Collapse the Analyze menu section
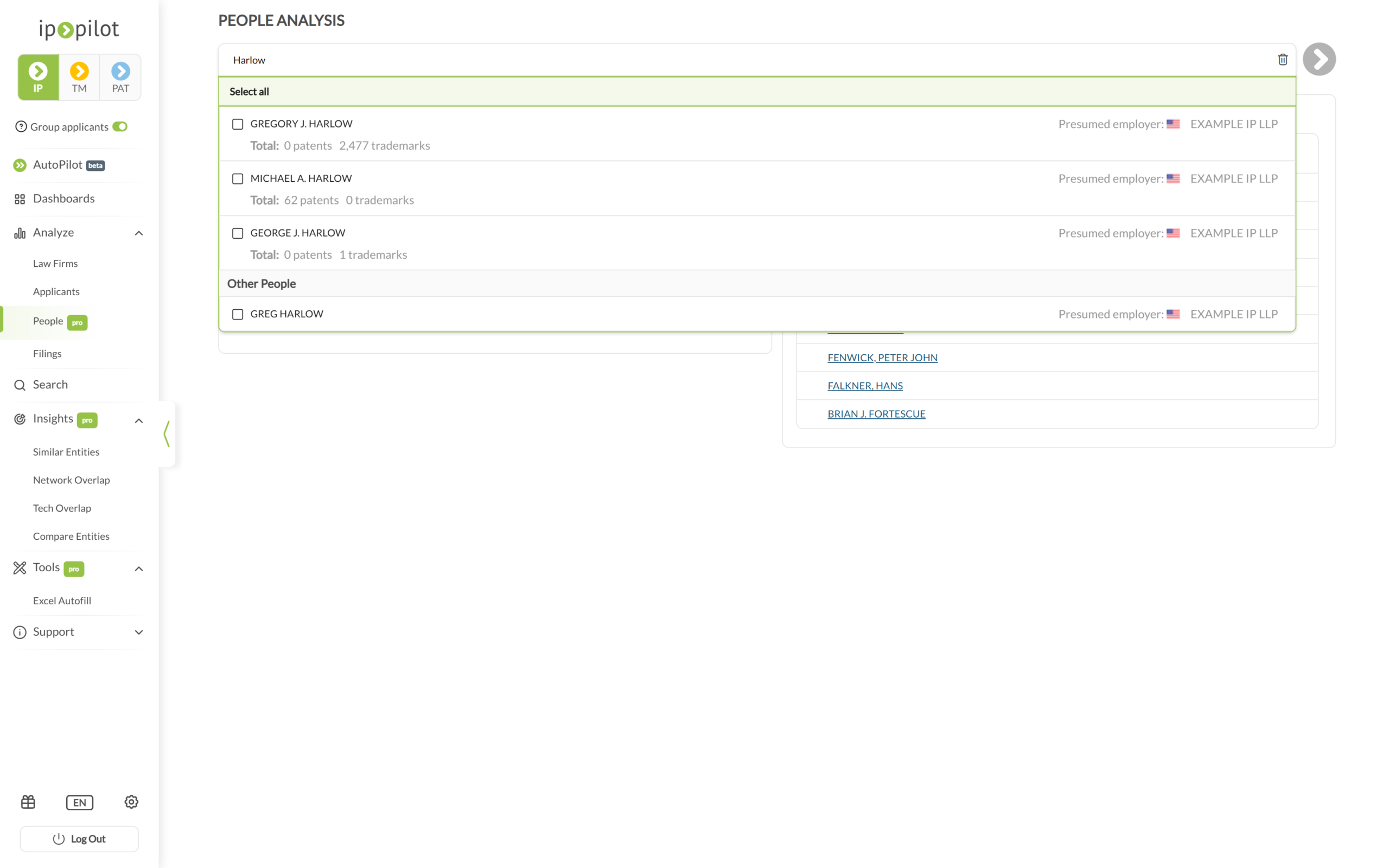 click(x=139, y=233)
